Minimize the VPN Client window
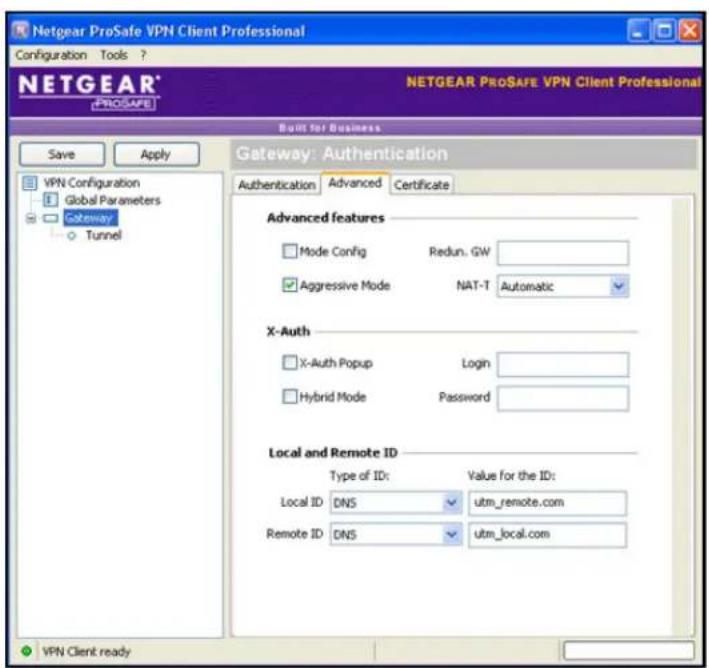This screenshot has height=668, width=709. pyautogui.click(x=638, y=31)
